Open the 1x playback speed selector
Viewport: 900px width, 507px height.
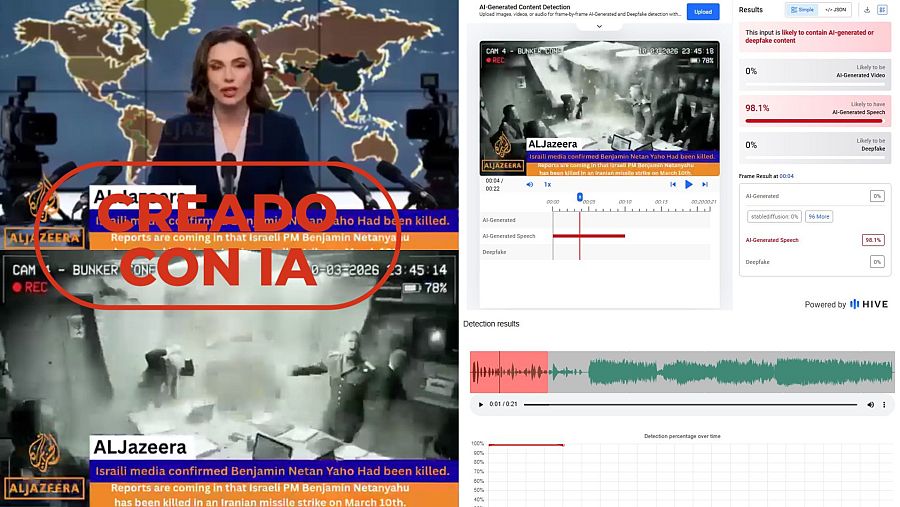[547, 184]
